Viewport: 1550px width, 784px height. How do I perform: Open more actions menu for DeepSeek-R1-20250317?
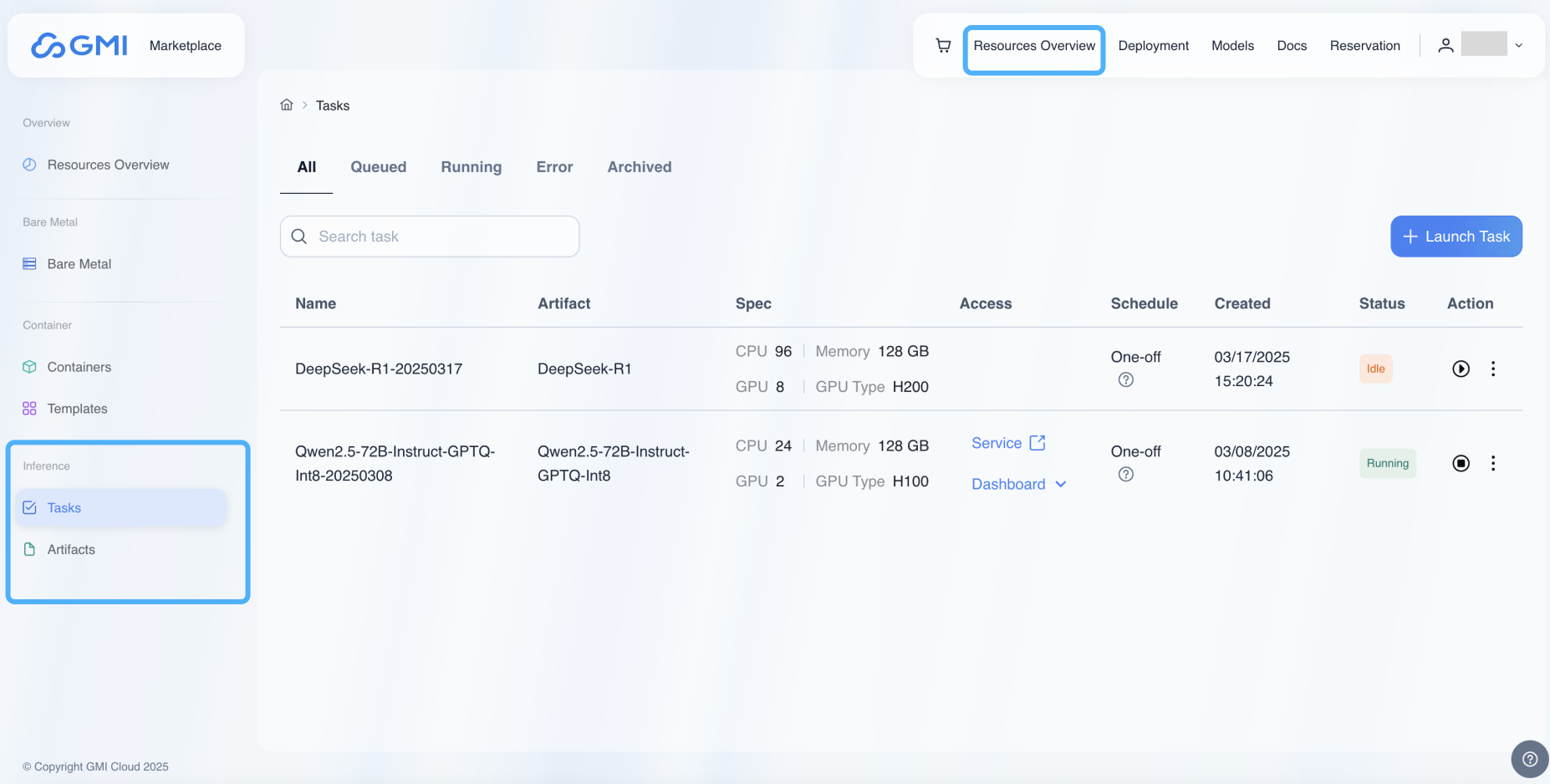click(x=1493, y=369)
